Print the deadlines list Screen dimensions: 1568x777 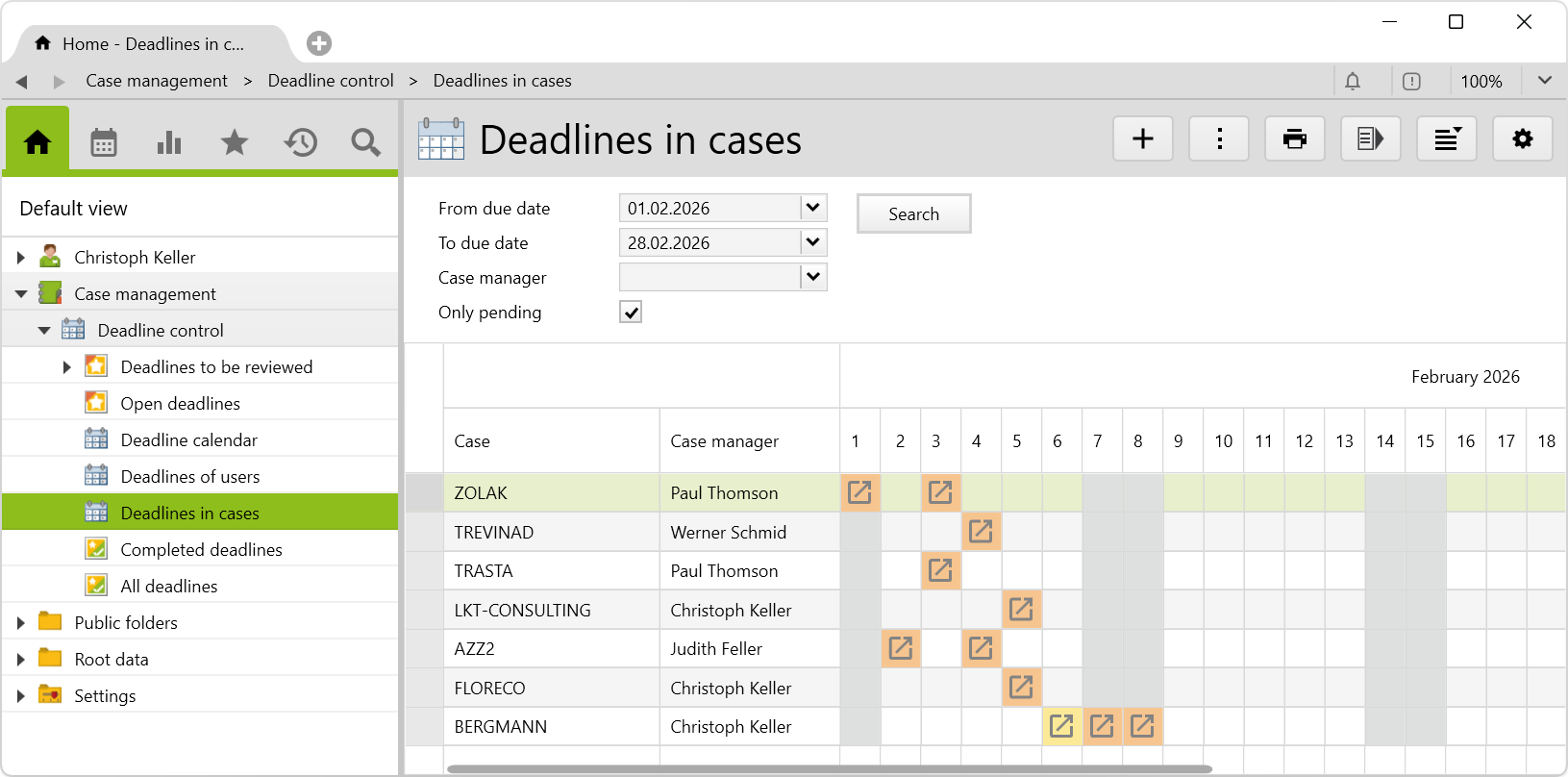[x=1294, y=139]
